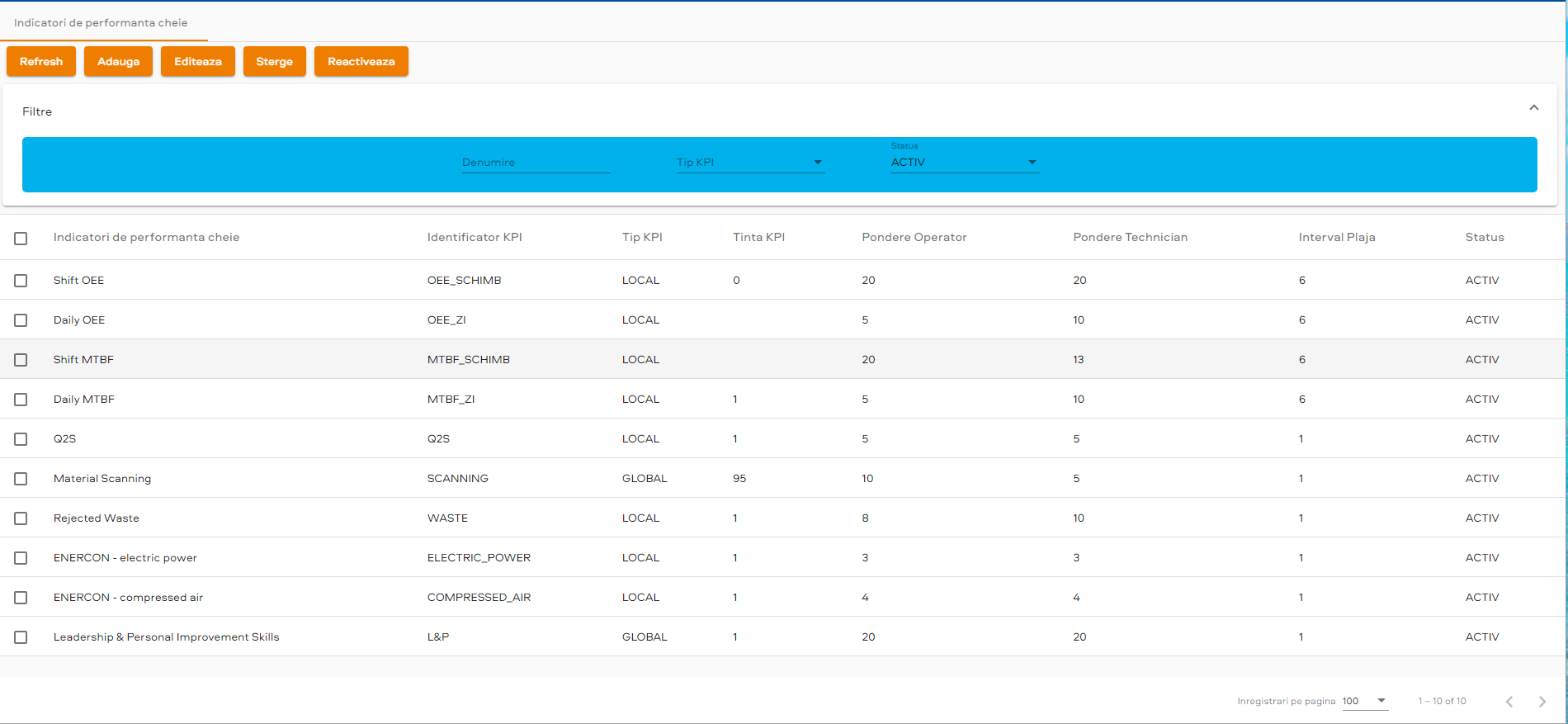Check the Leadership & Personal Improvement Skills checkbox
This screenshot has width=1568, height=724.
click(x=21, y=637)
